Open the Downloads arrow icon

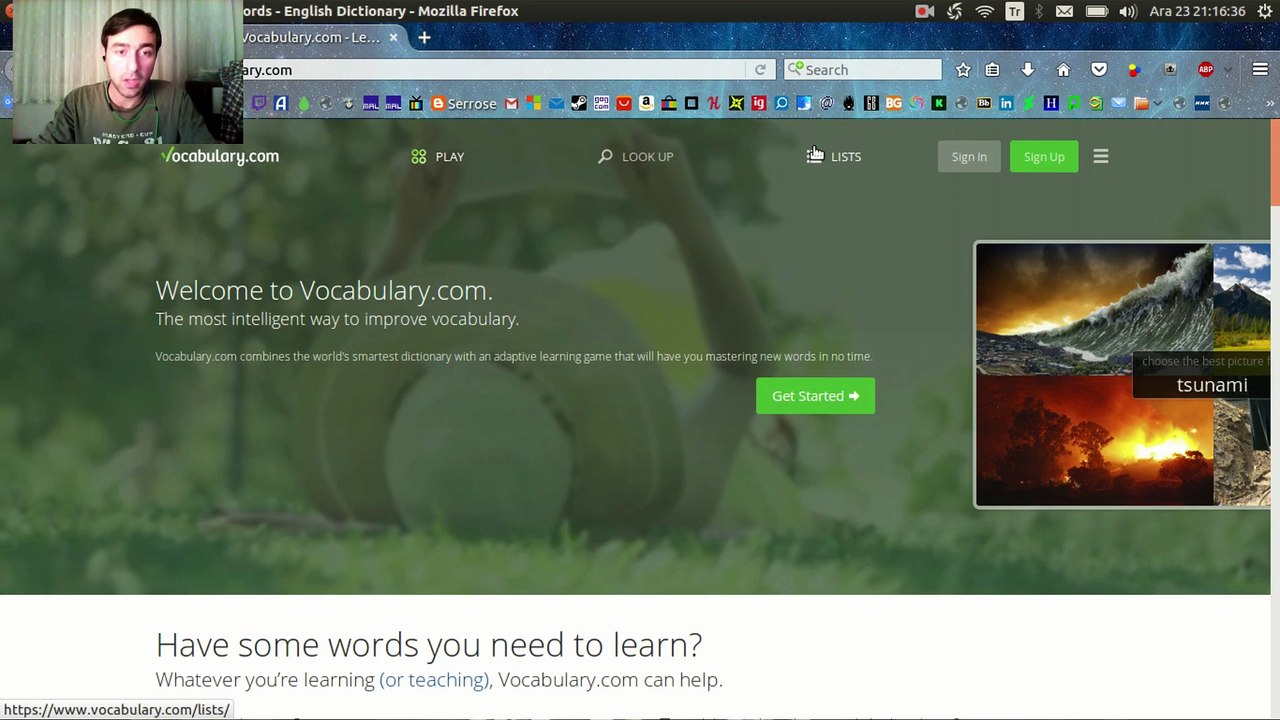click(x=1027, y=70)
